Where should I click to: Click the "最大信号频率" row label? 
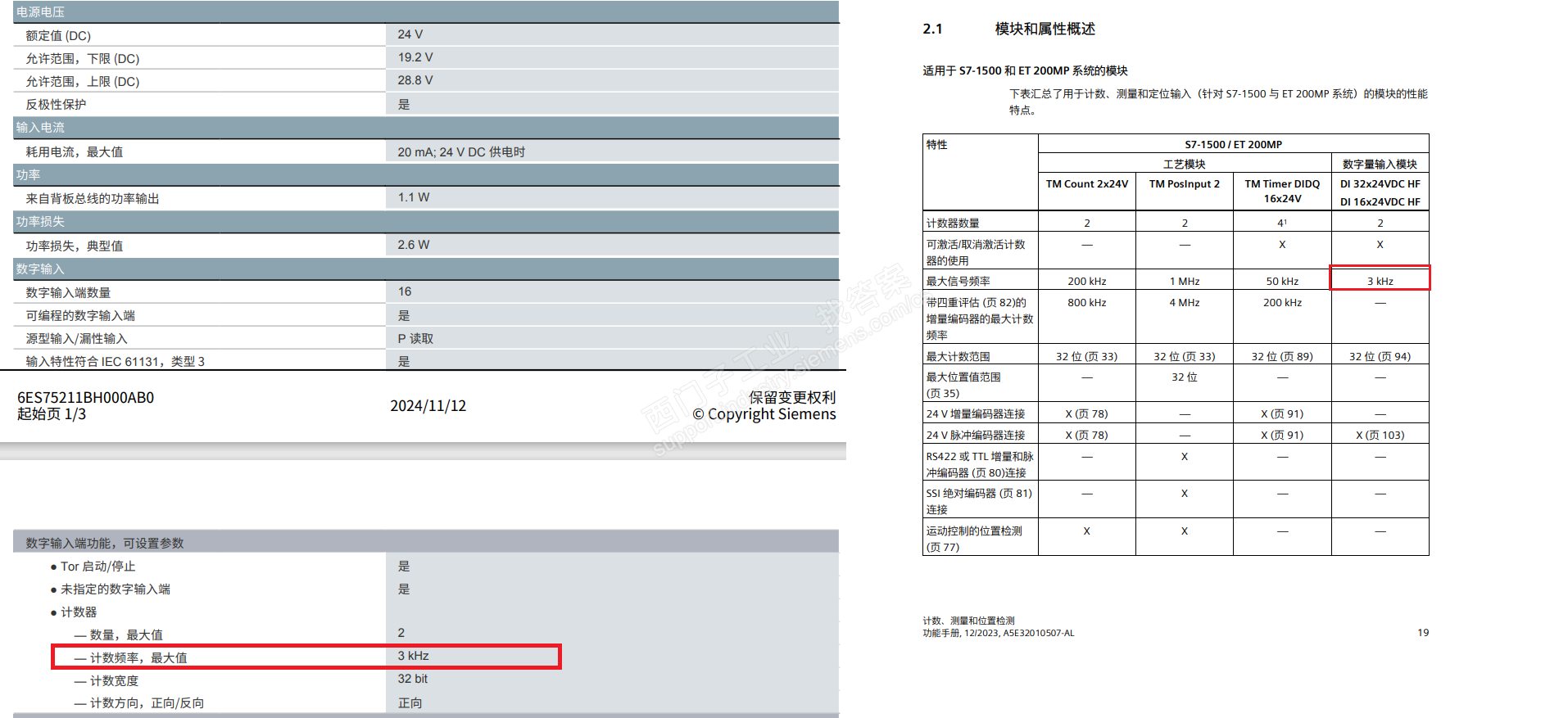958,282
